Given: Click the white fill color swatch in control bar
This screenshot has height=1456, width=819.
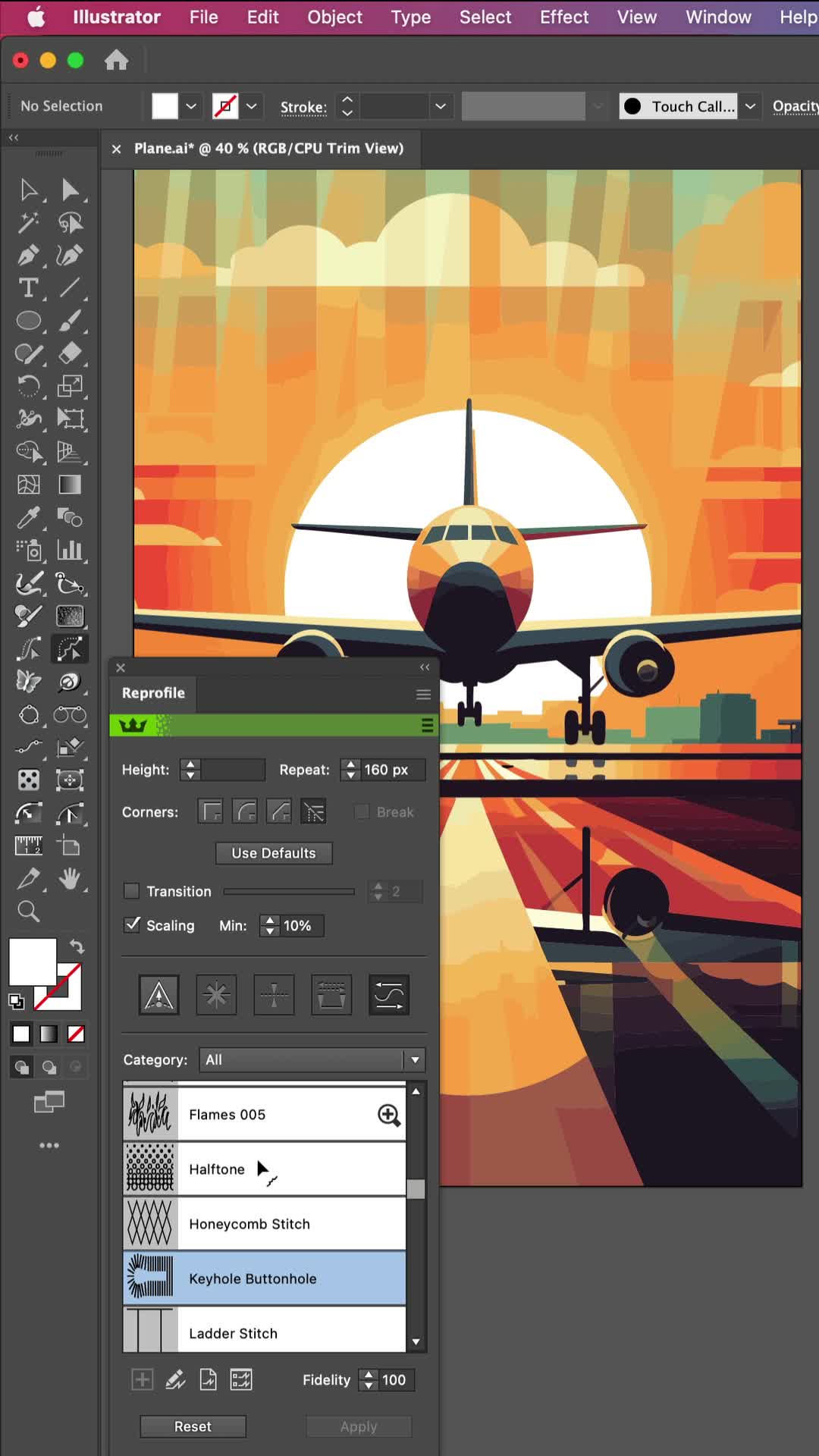Looking at the screenshot, I should (x=165, y=106).
